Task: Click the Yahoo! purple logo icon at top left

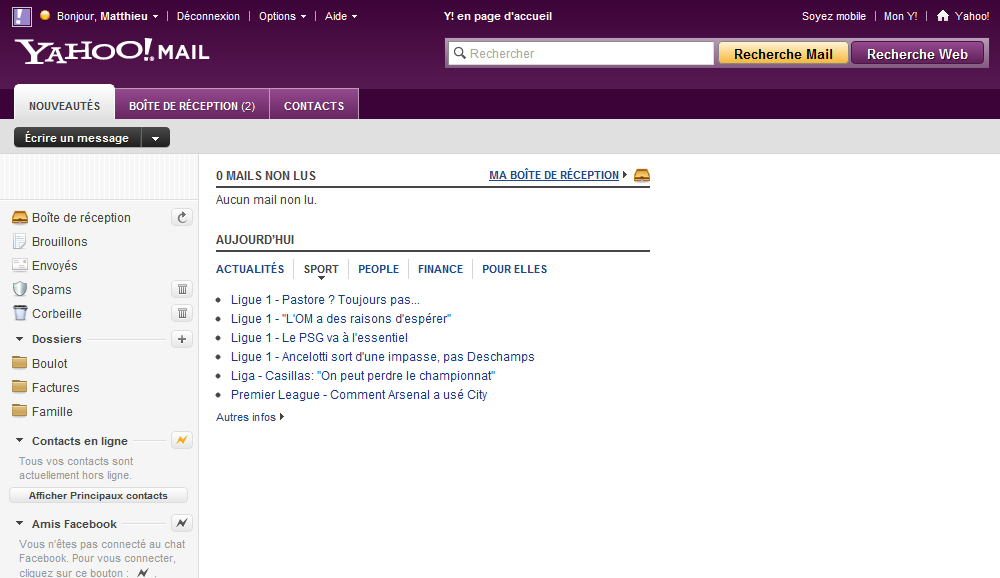Action: 22,17
